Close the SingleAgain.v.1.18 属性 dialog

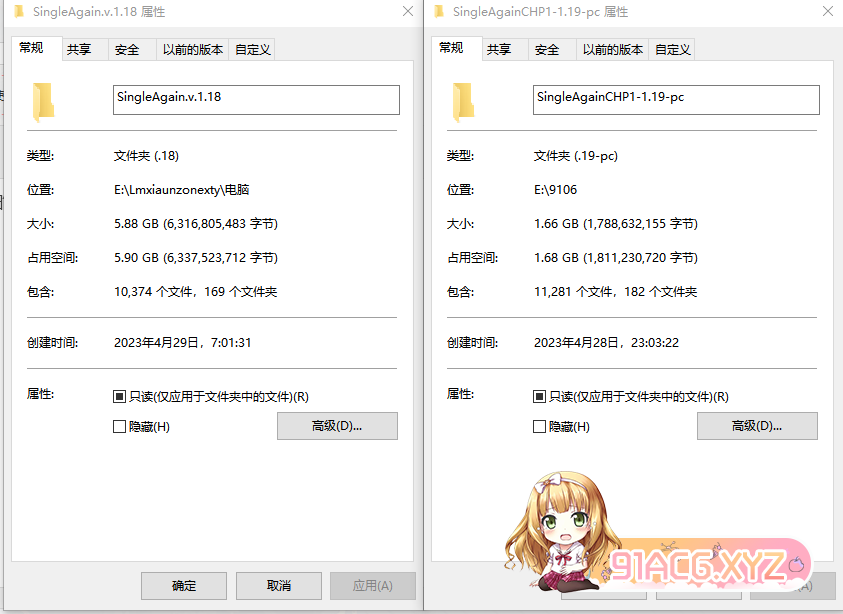point(407,12)
